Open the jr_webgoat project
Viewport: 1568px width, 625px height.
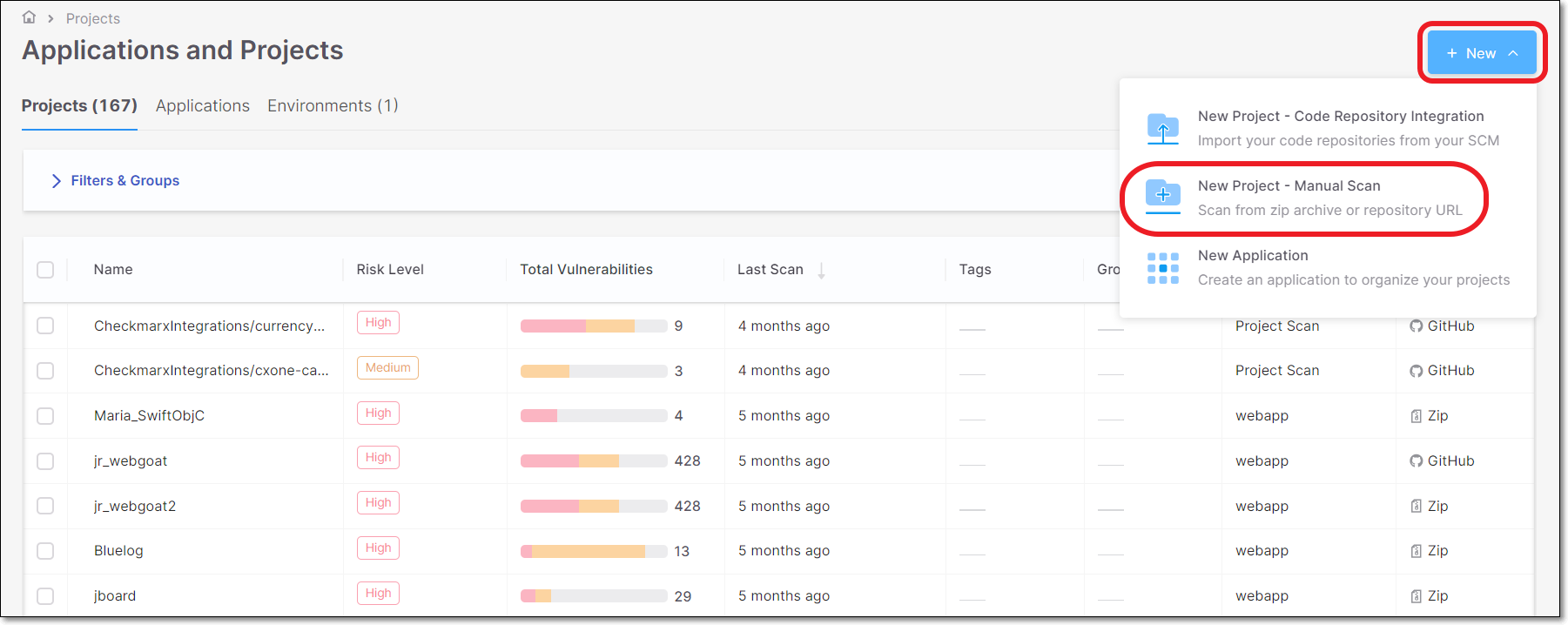pos(131,460)
